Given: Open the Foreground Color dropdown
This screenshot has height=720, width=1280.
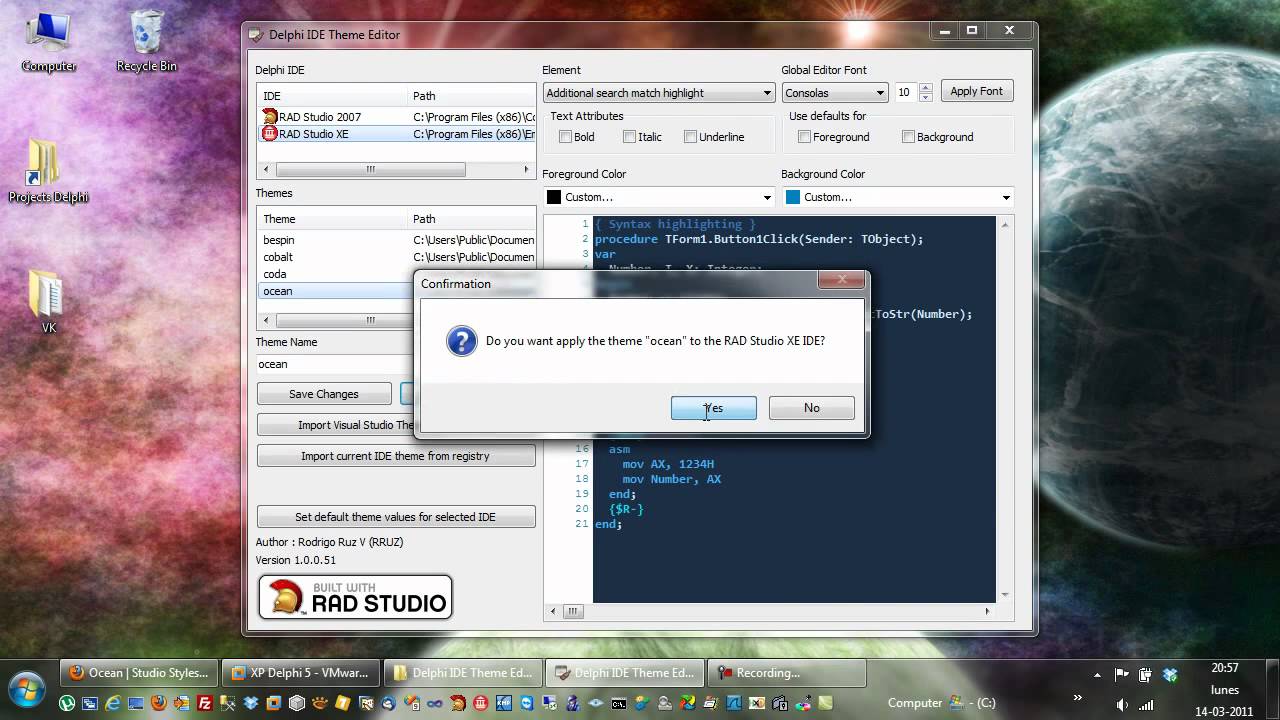Looking at the screenshot, I should [x=767, y=197].
